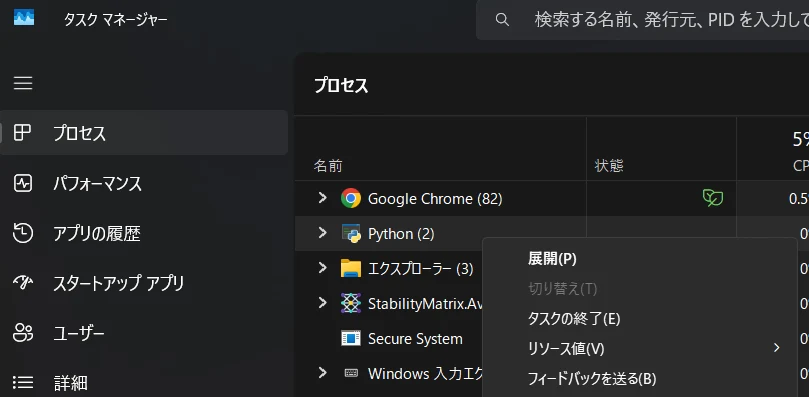Select the エクスプローラー (3) row name
This screenshot has width=809, height=397.
click(420, 268)
